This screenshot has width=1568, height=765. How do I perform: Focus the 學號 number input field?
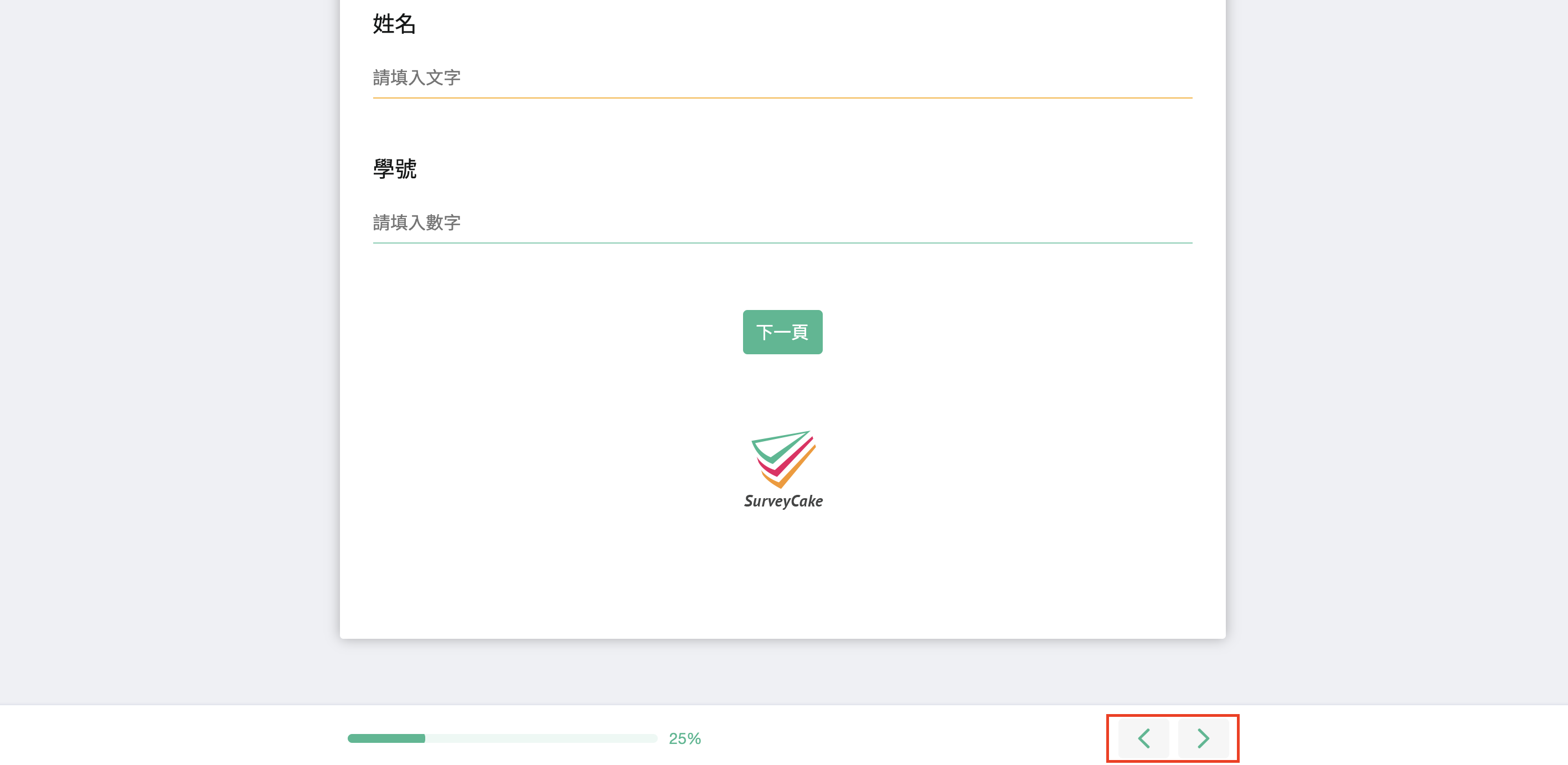782,223
